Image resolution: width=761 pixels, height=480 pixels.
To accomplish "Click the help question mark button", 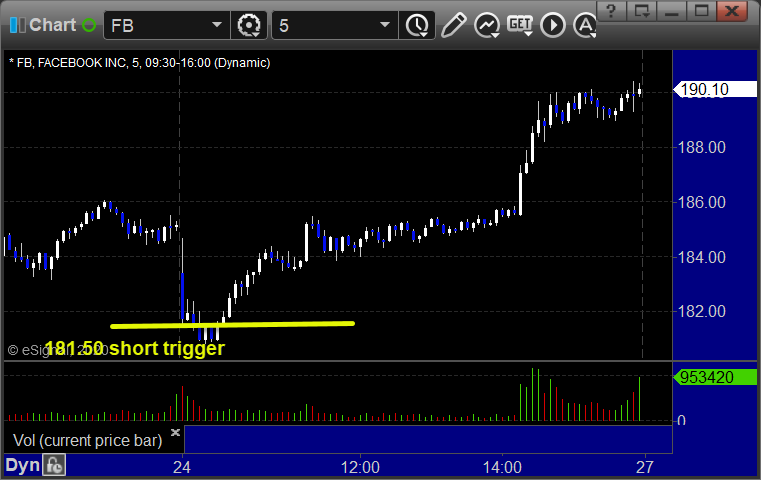I will (611, 11).
